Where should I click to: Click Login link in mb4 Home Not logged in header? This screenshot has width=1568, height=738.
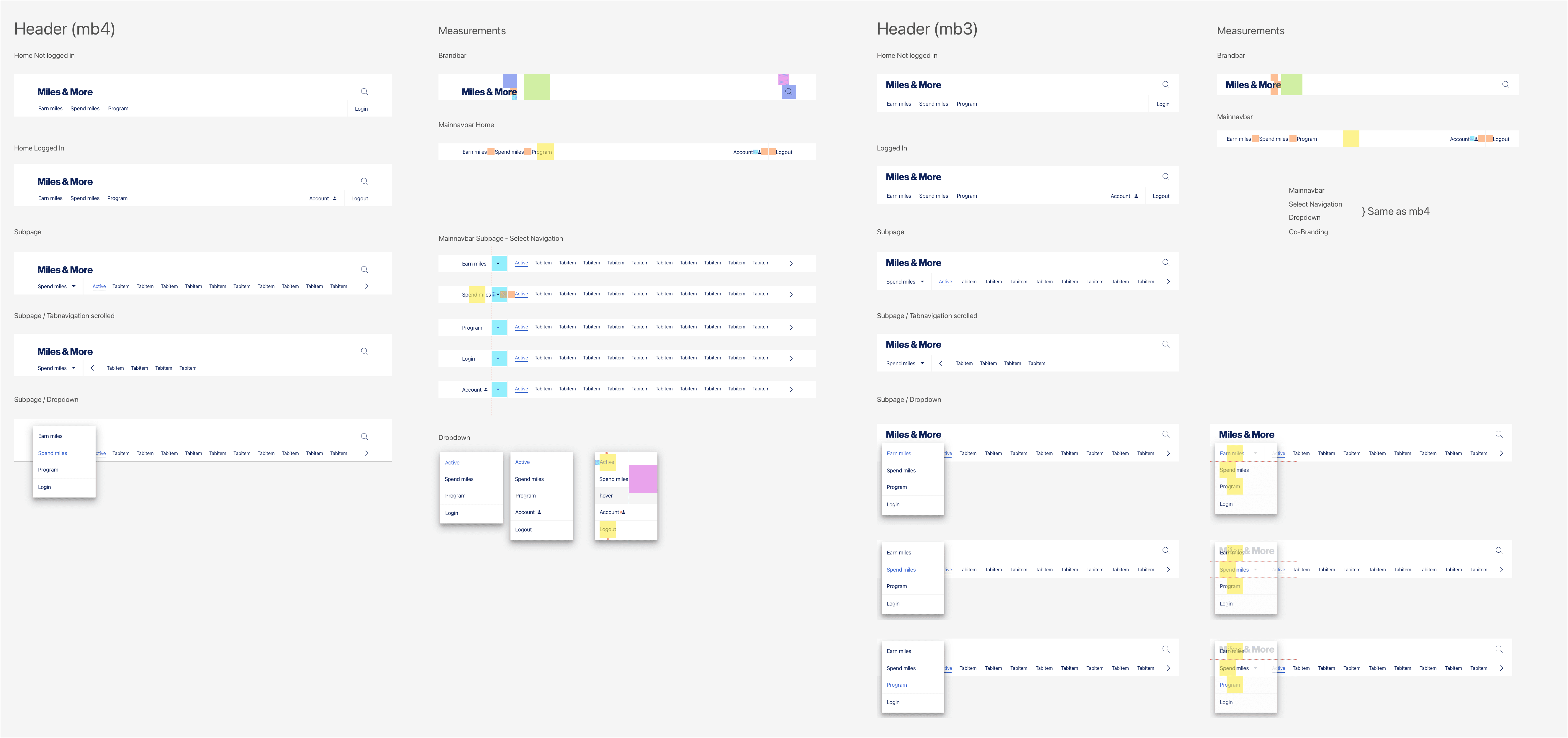pos(361,109)
